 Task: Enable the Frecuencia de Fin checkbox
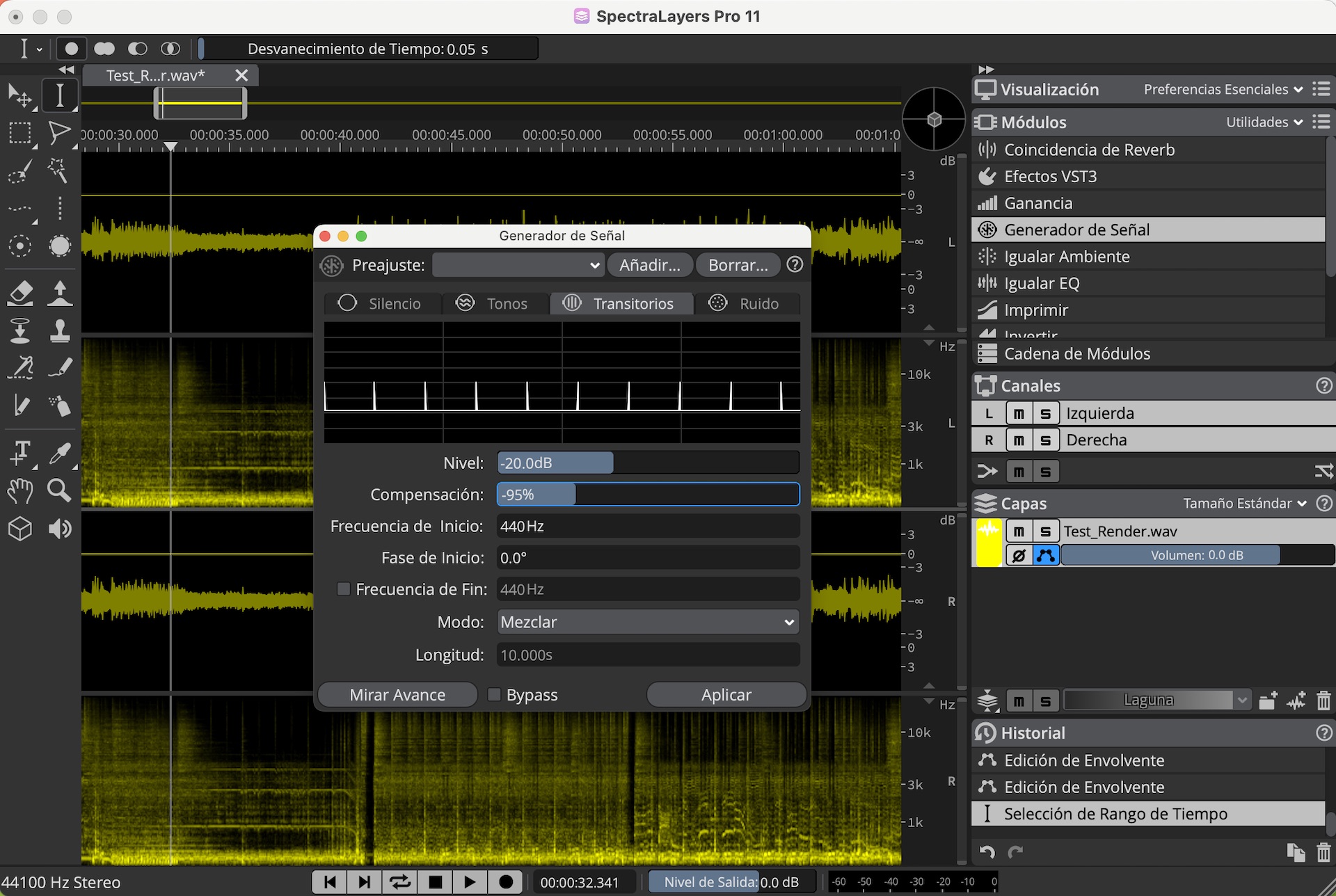pyautogui.click(x=343, y=589)
